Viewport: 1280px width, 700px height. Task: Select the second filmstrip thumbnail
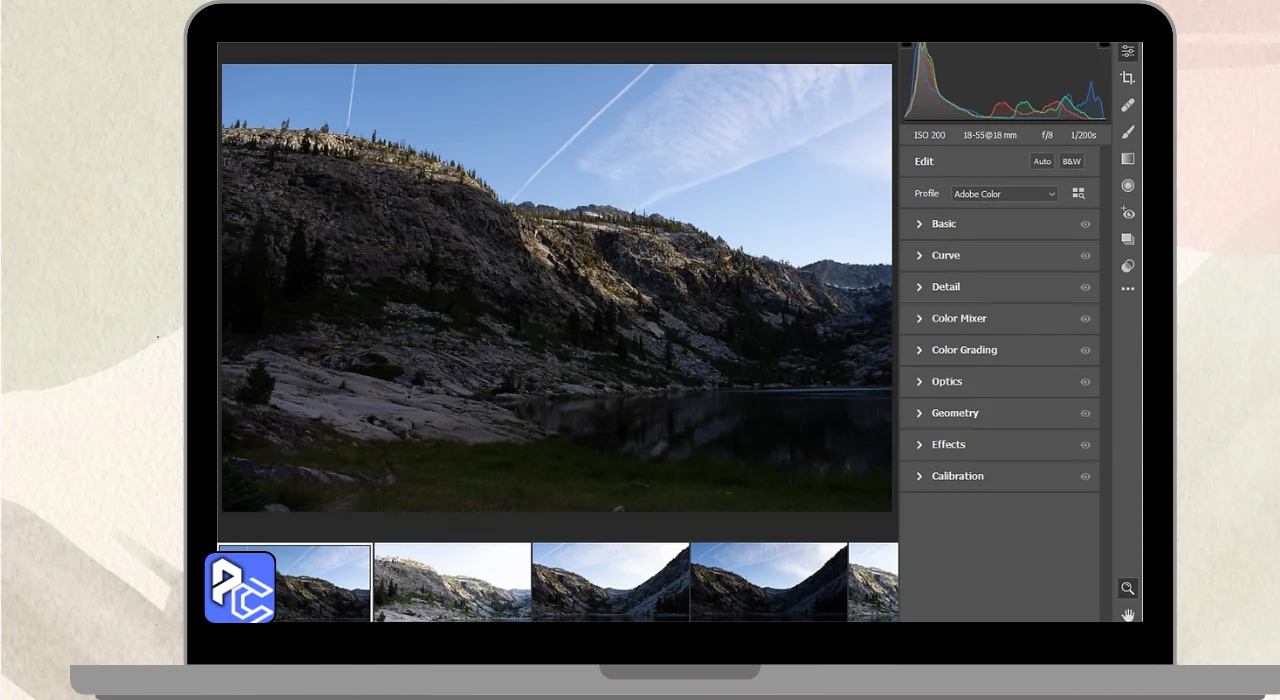[x=452, y=582]
